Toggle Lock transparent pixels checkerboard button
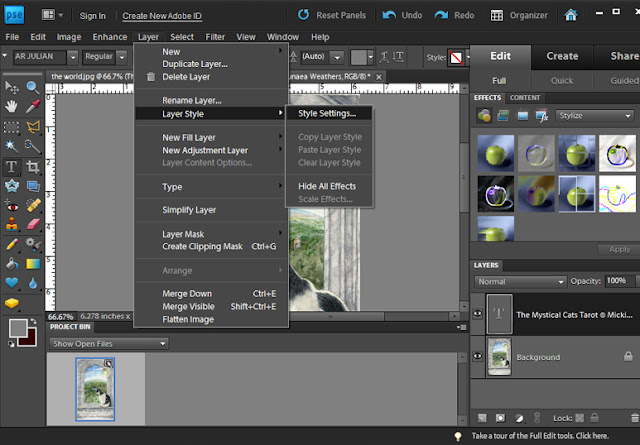640x445 pixels. coord(579,418)
